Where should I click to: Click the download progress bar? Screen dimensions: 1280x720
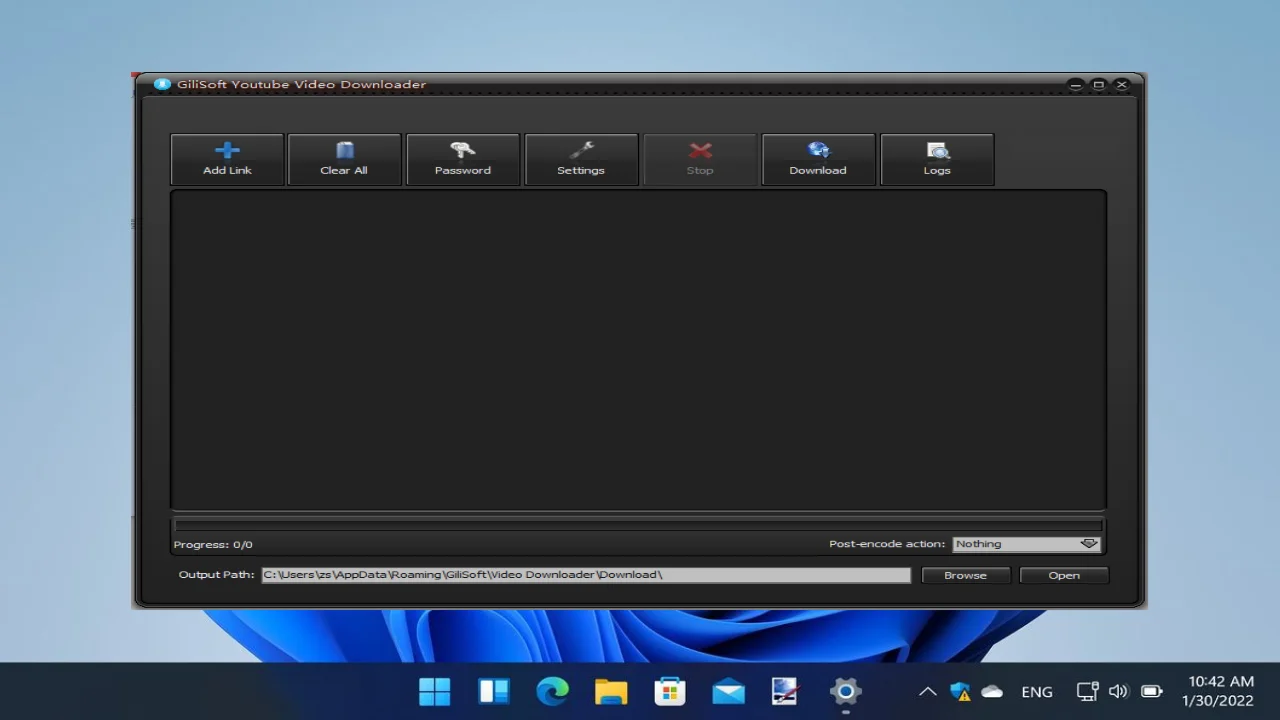639,525
